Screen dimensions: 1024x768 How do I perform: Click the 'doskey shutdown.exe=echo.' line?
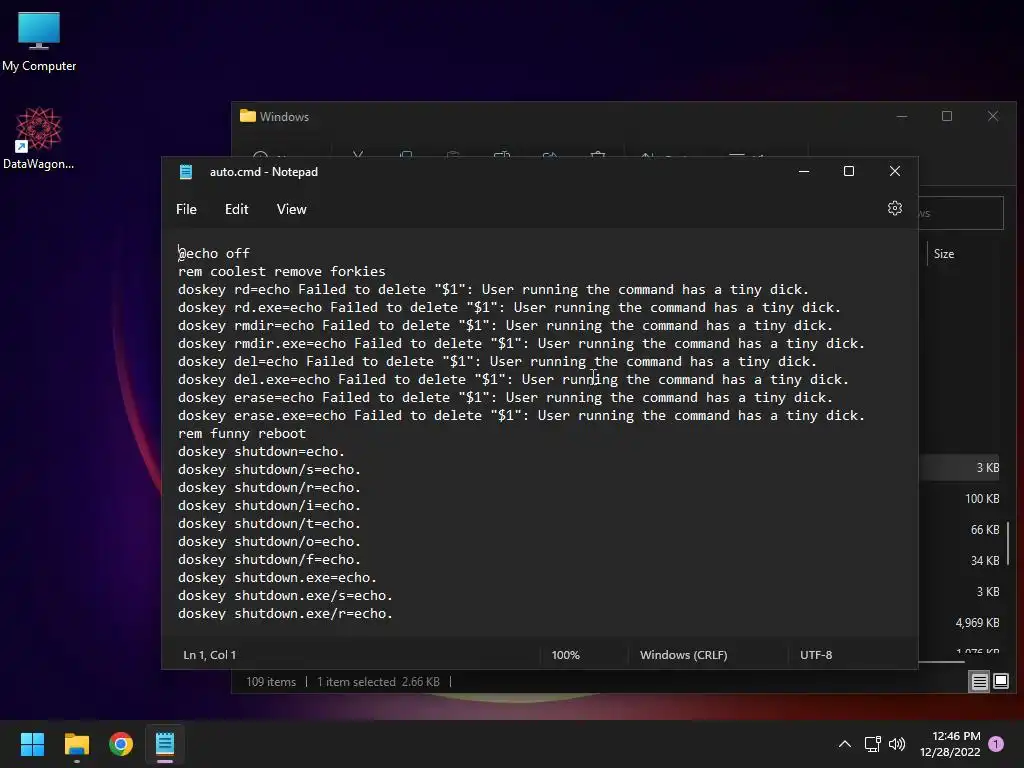click(x=278, y=578)
